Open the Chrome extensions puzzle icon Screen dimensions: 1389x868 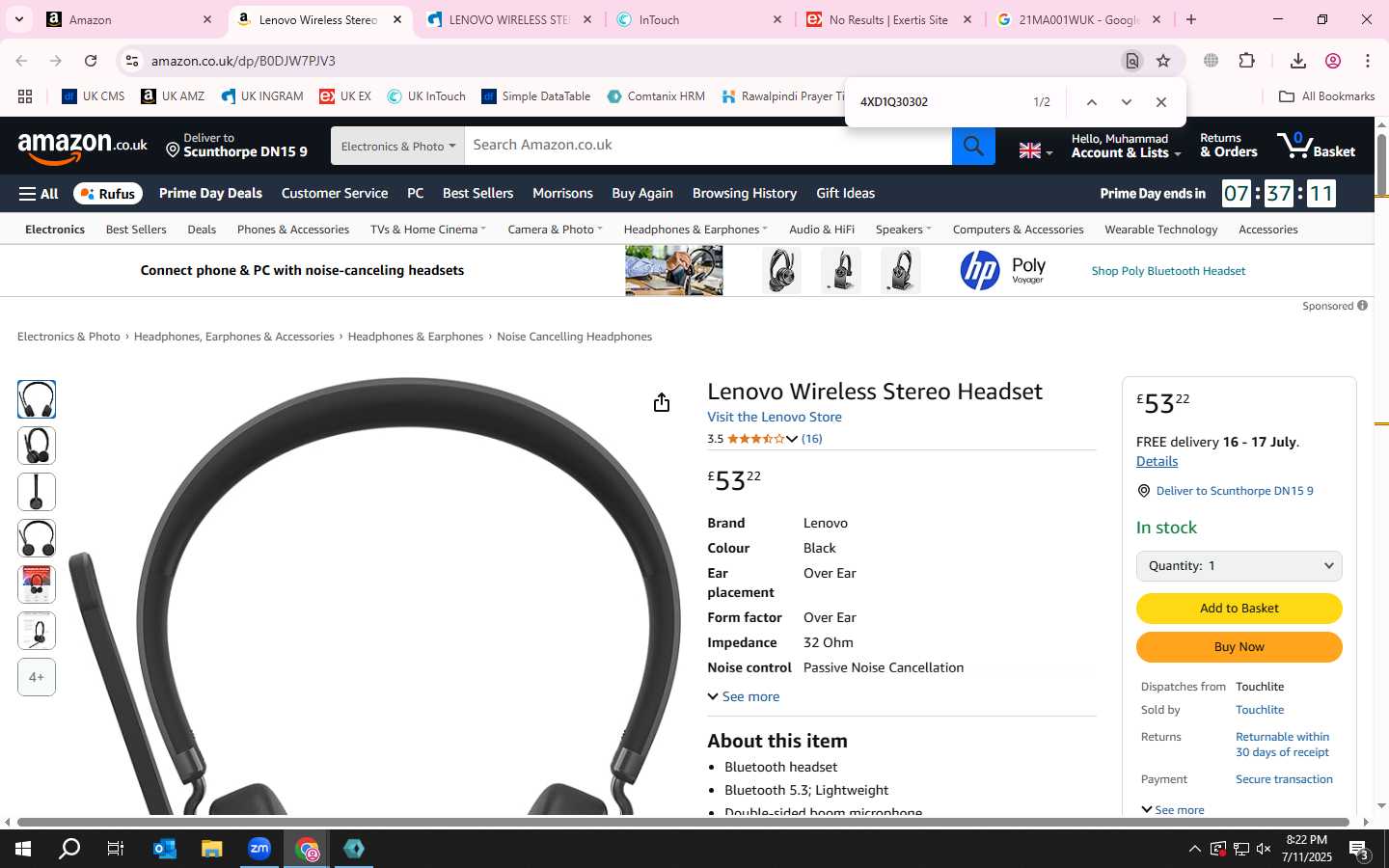(x=1246, y=61)
